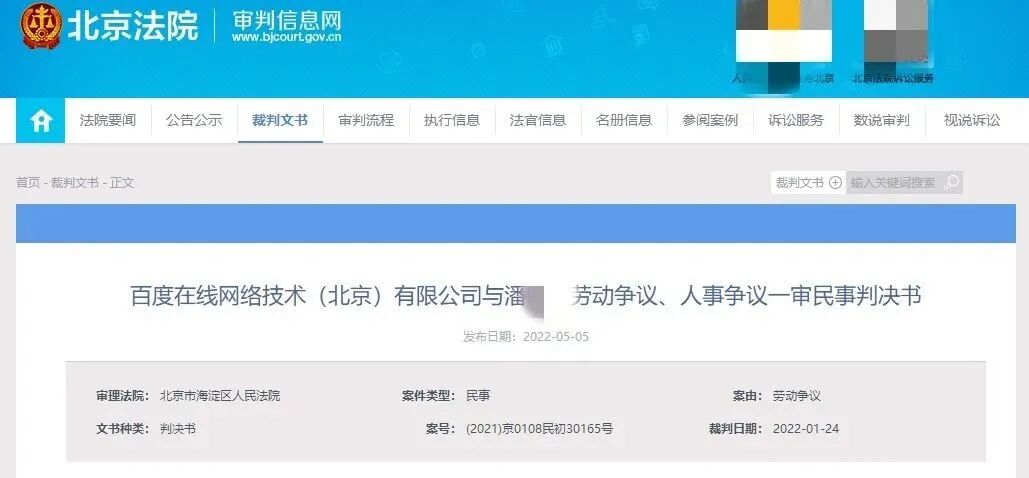Open the 审判流程 menu item
1029x478 pixels.
coord(366,120)
